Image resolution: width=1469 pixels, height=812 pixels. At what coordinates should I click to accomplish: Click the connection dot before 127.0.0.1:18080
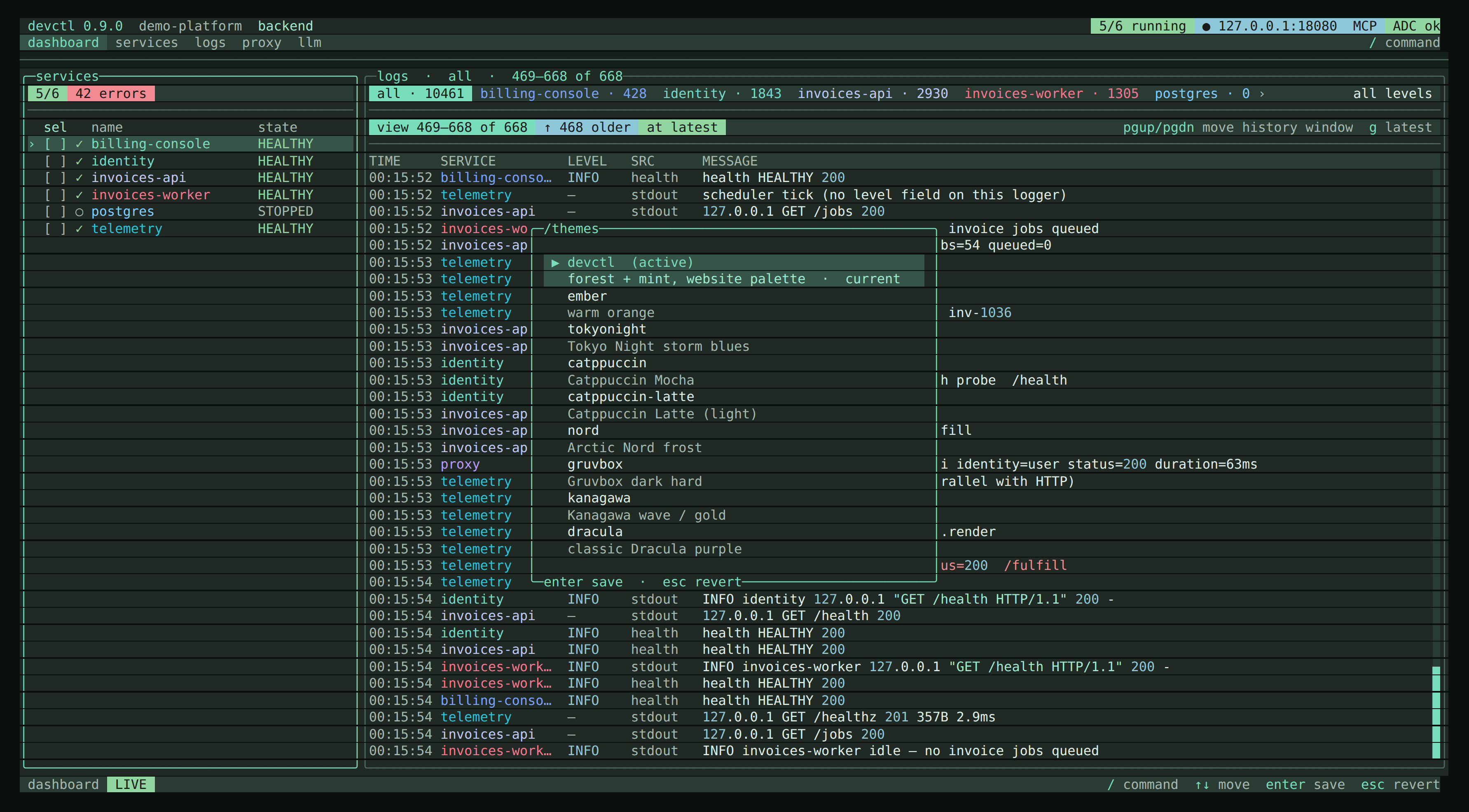pos(1206,26)
